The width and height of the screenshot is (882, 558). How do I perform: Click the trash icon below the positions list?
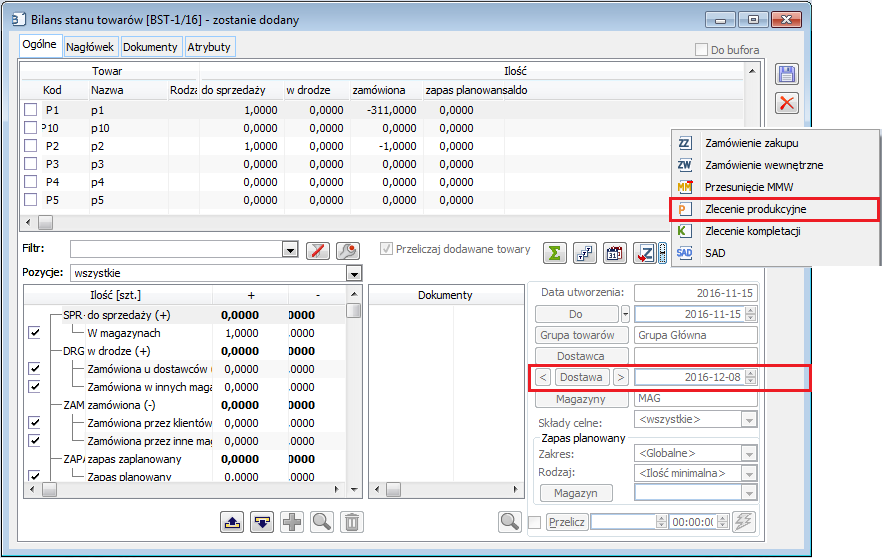(352, 521)
